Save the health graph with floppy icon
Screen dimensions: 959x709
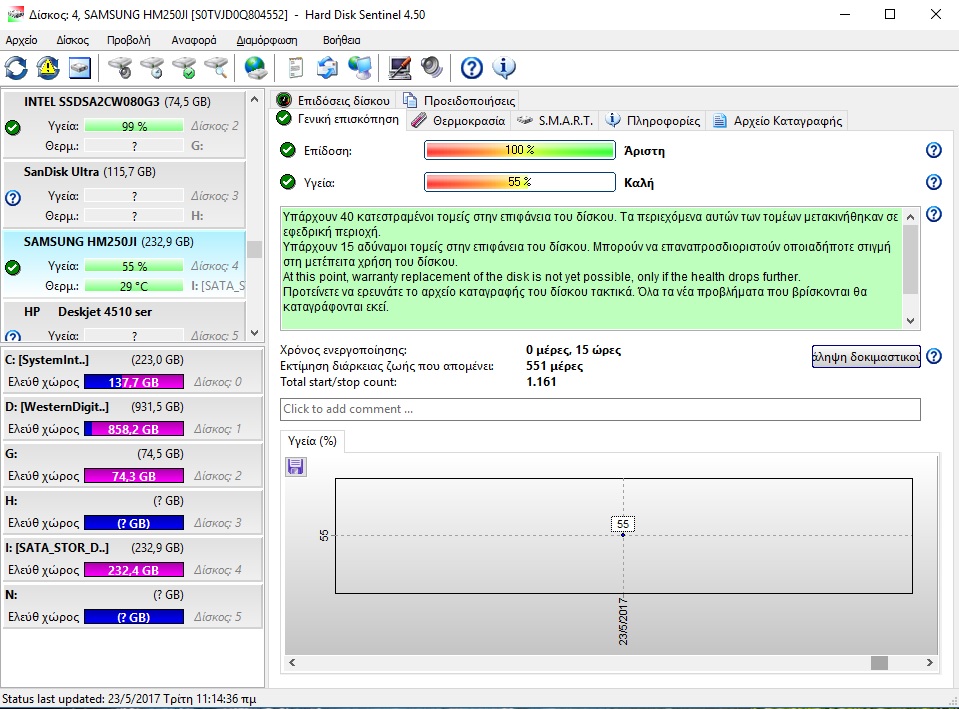(296, 467)
